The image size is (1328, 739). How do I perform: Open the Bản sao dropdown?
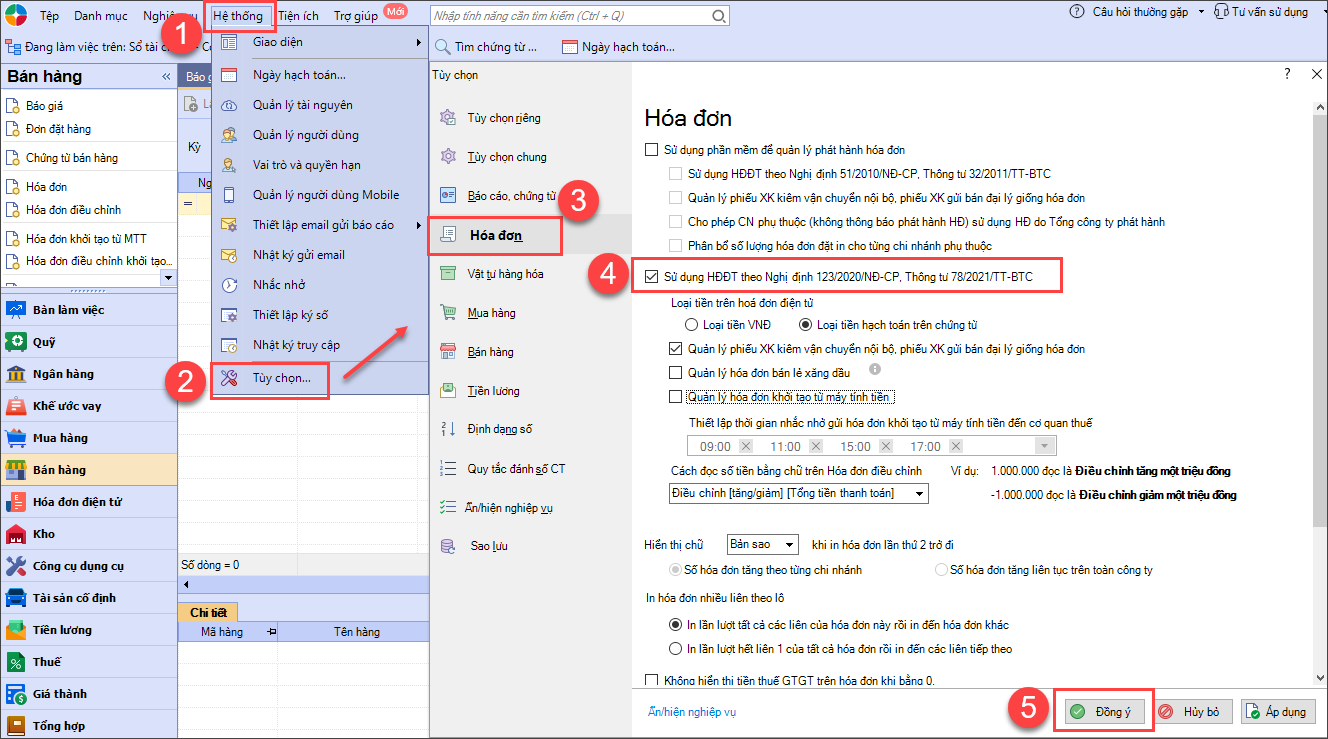[x=790, y=545]
